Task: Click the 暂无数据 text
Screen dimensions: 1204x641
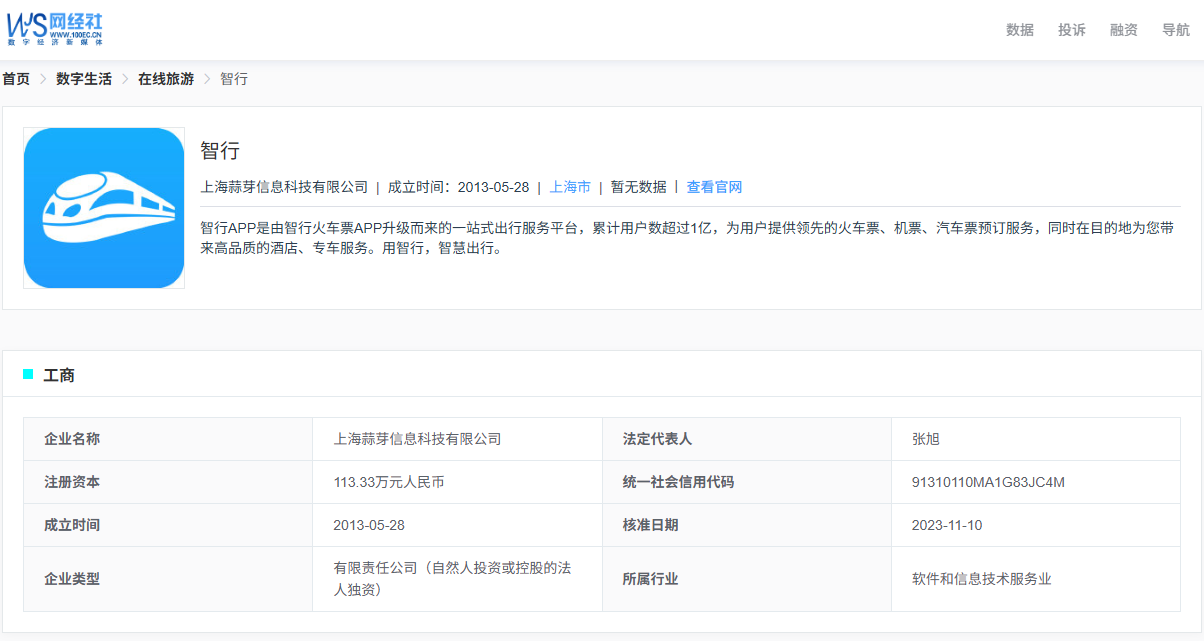Action: tap(638, 187)
